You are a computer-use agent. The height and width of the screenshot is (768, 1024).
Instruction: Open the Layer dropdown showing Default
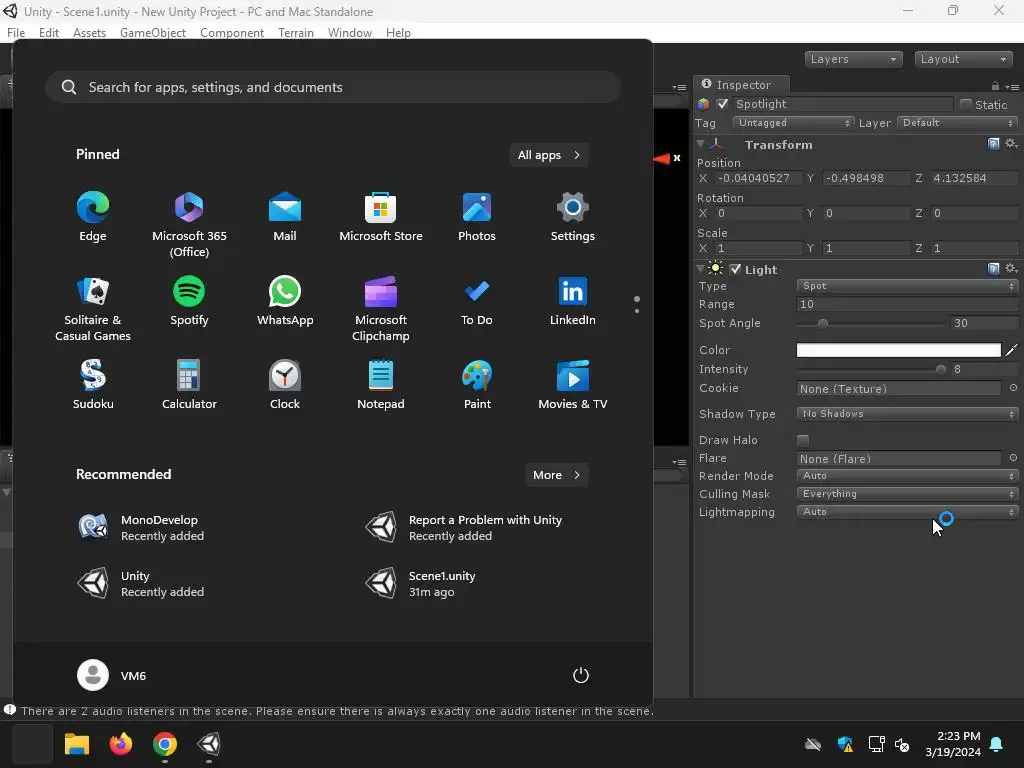[x=957, y=123]
